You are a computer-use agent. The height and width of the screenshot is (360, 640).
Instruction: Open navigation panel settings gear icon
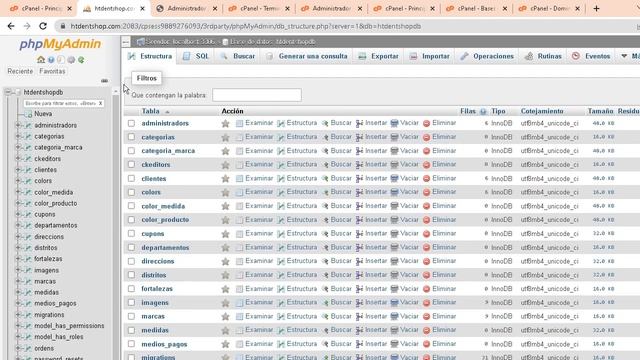coord(71,60)
